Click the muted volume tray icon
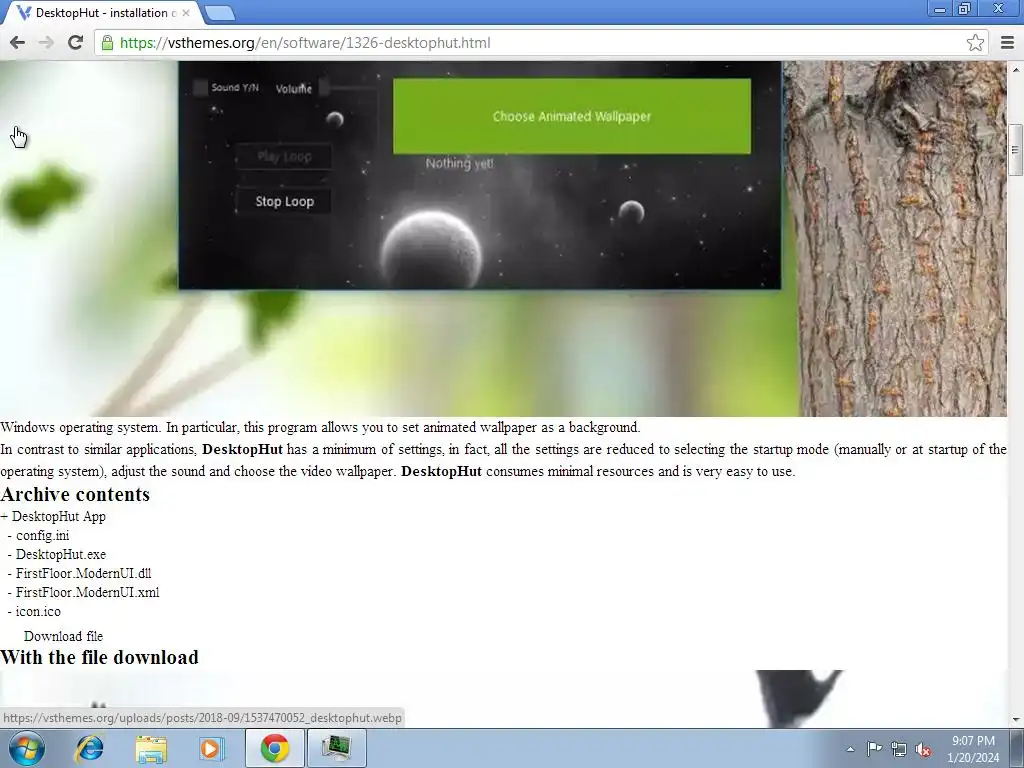Image resolution: width=1024 pixels, height=768 pixels. 923,749
